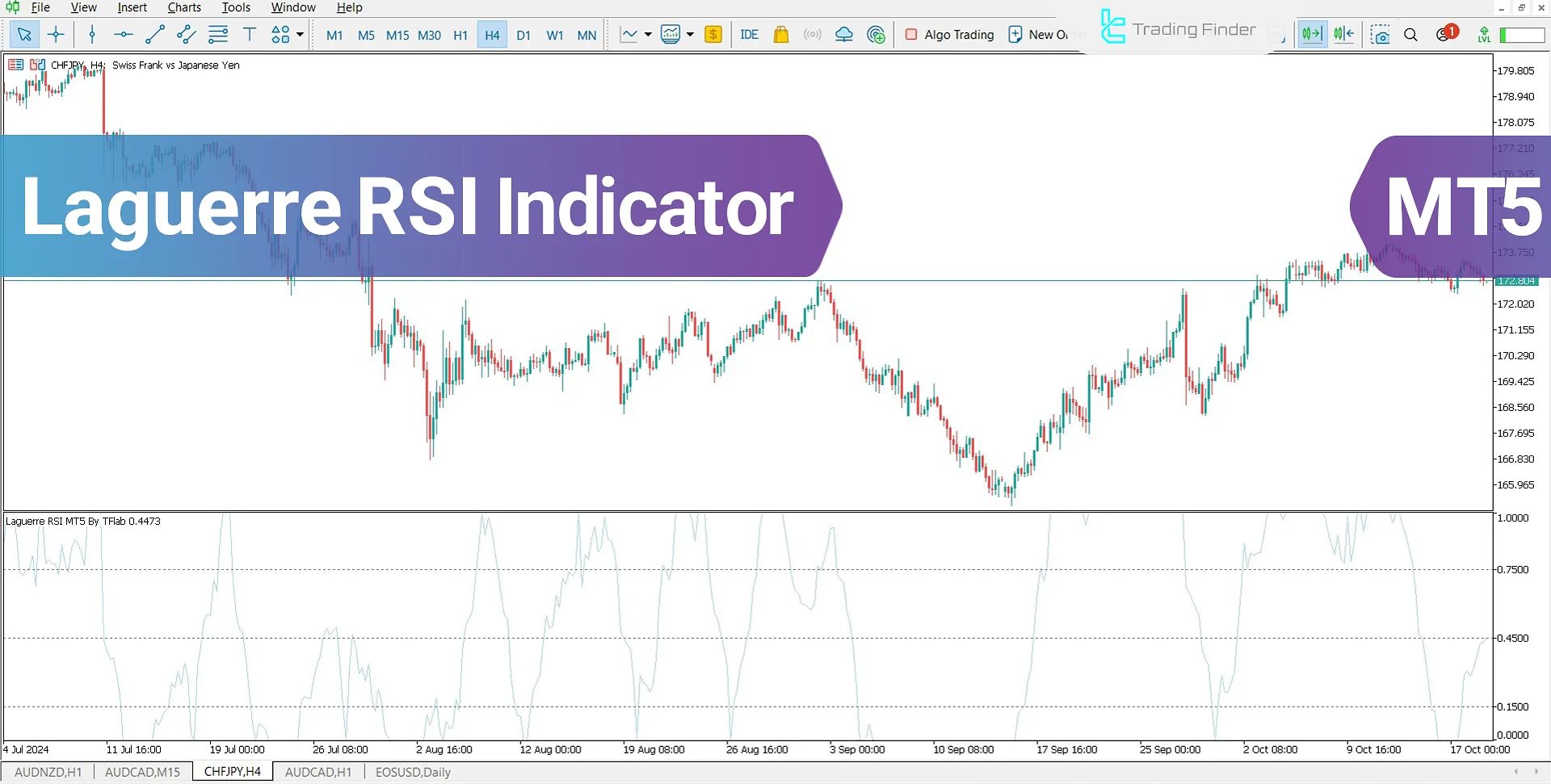Switch to H1 timeframe

460,36
